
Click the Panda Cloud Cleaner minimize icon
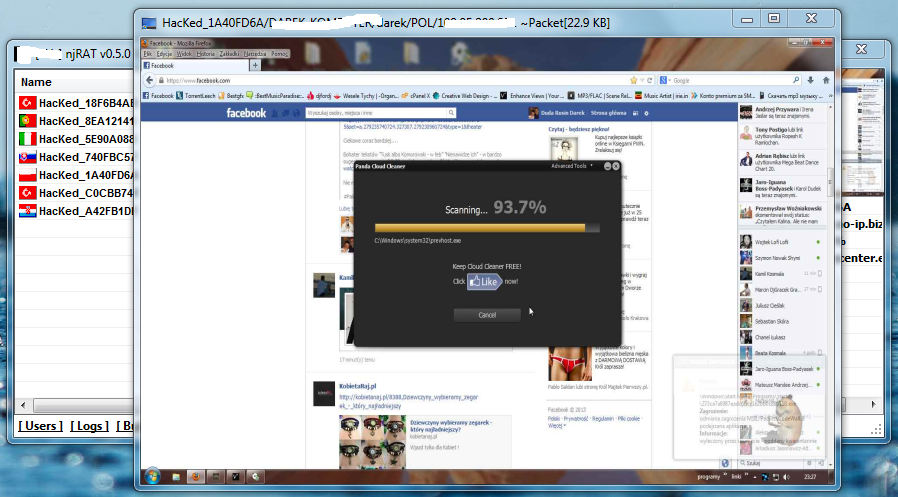[x=608, y=166]
